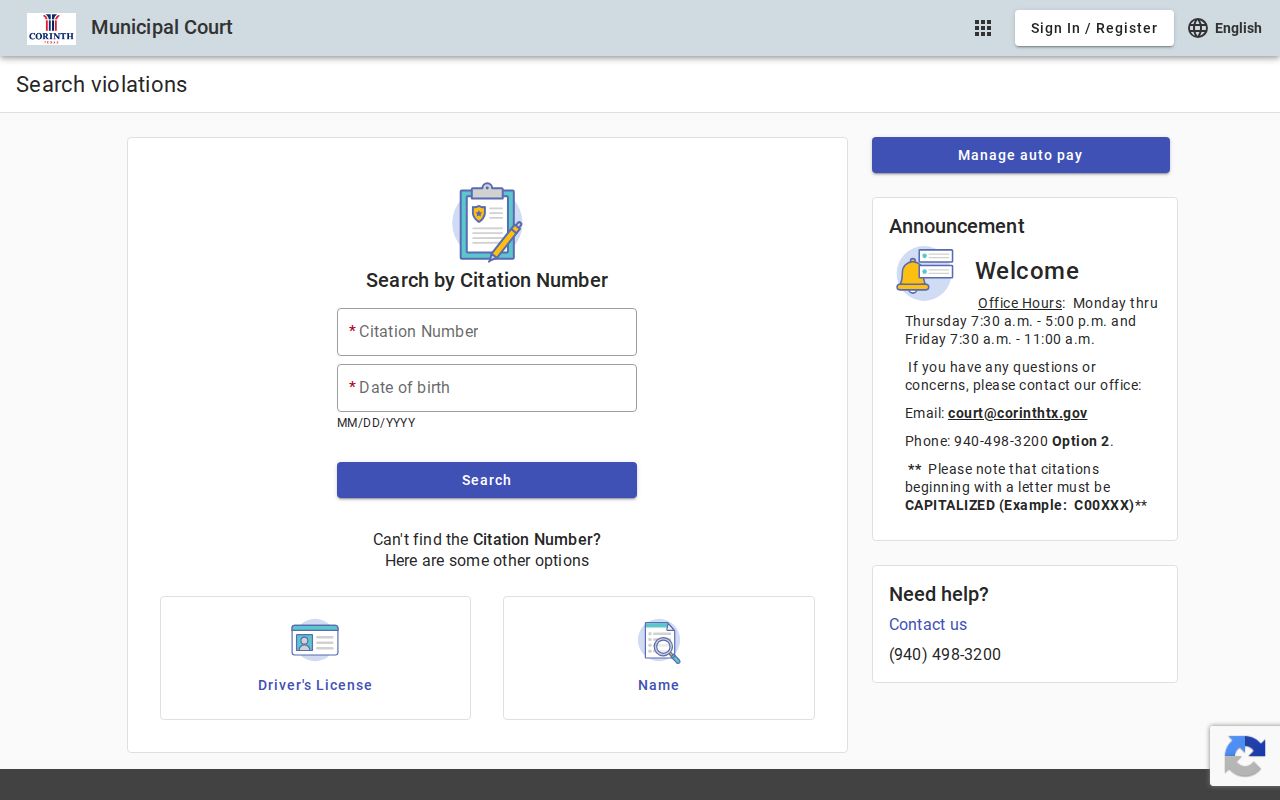Open the court@corinthtx.gov email link

[1018, 413]
